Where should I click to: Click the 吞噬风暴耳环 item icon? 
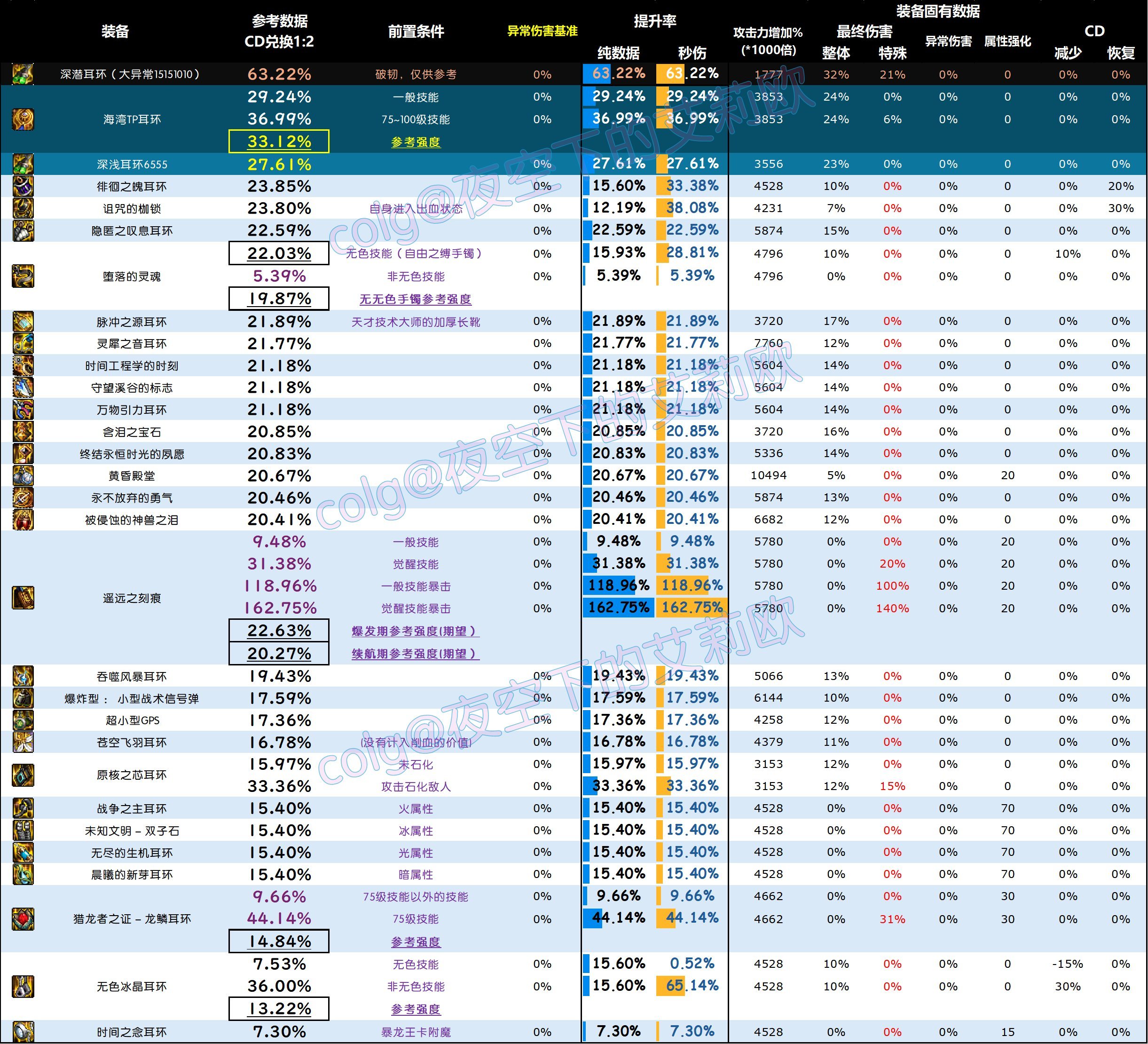[x=23, y=677]
